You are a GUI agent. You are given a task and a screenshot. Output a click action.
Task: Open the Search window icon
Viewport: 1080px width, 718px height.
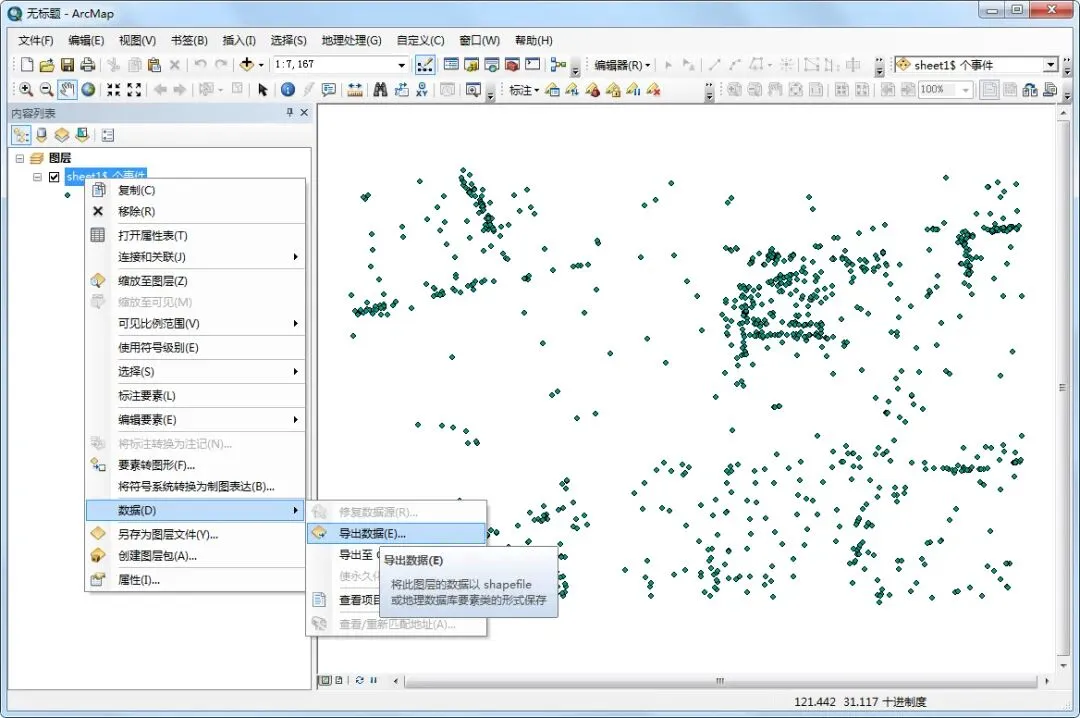click(x=492, y=65)
